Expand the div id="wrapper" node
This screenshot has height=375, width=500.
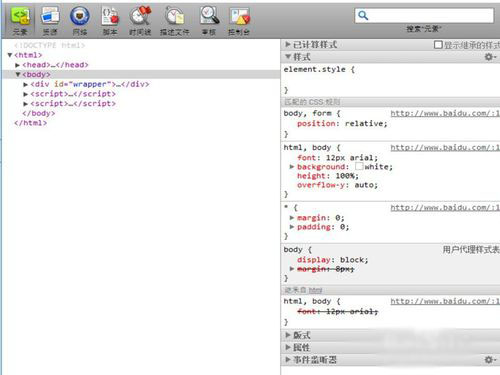click(26, 84)
